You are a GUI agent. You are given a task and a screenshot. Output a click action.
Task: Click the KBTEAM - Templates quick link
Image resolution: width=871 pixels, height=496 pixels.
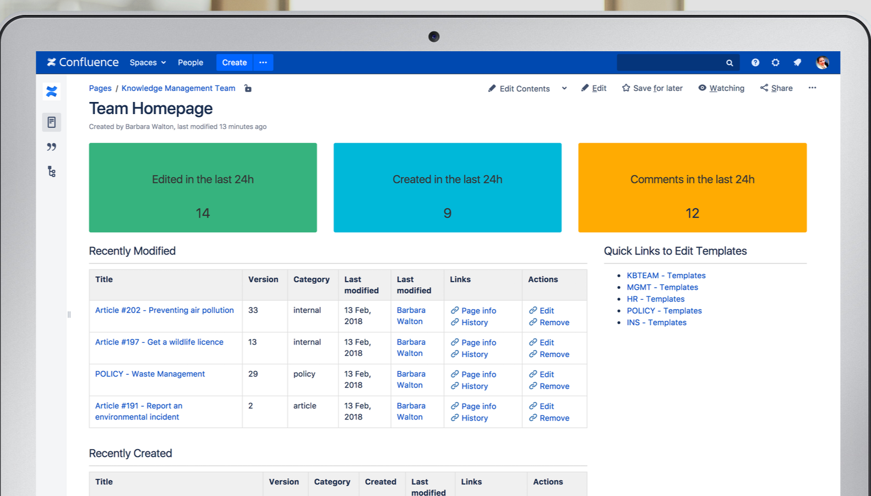(x=666, y=275)
